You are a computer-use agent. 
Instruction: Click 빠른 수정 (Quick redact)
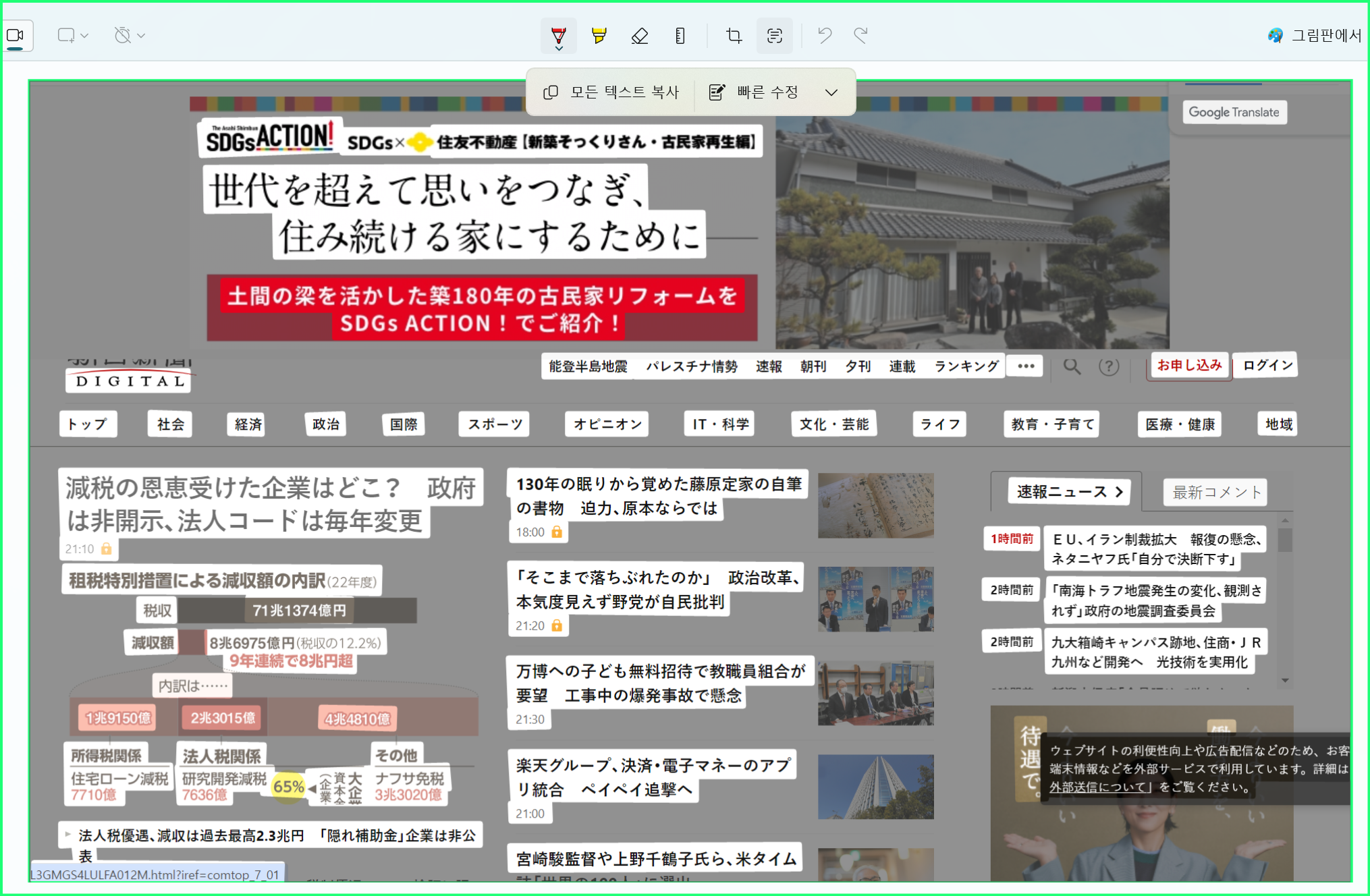(x=755, y=92)
